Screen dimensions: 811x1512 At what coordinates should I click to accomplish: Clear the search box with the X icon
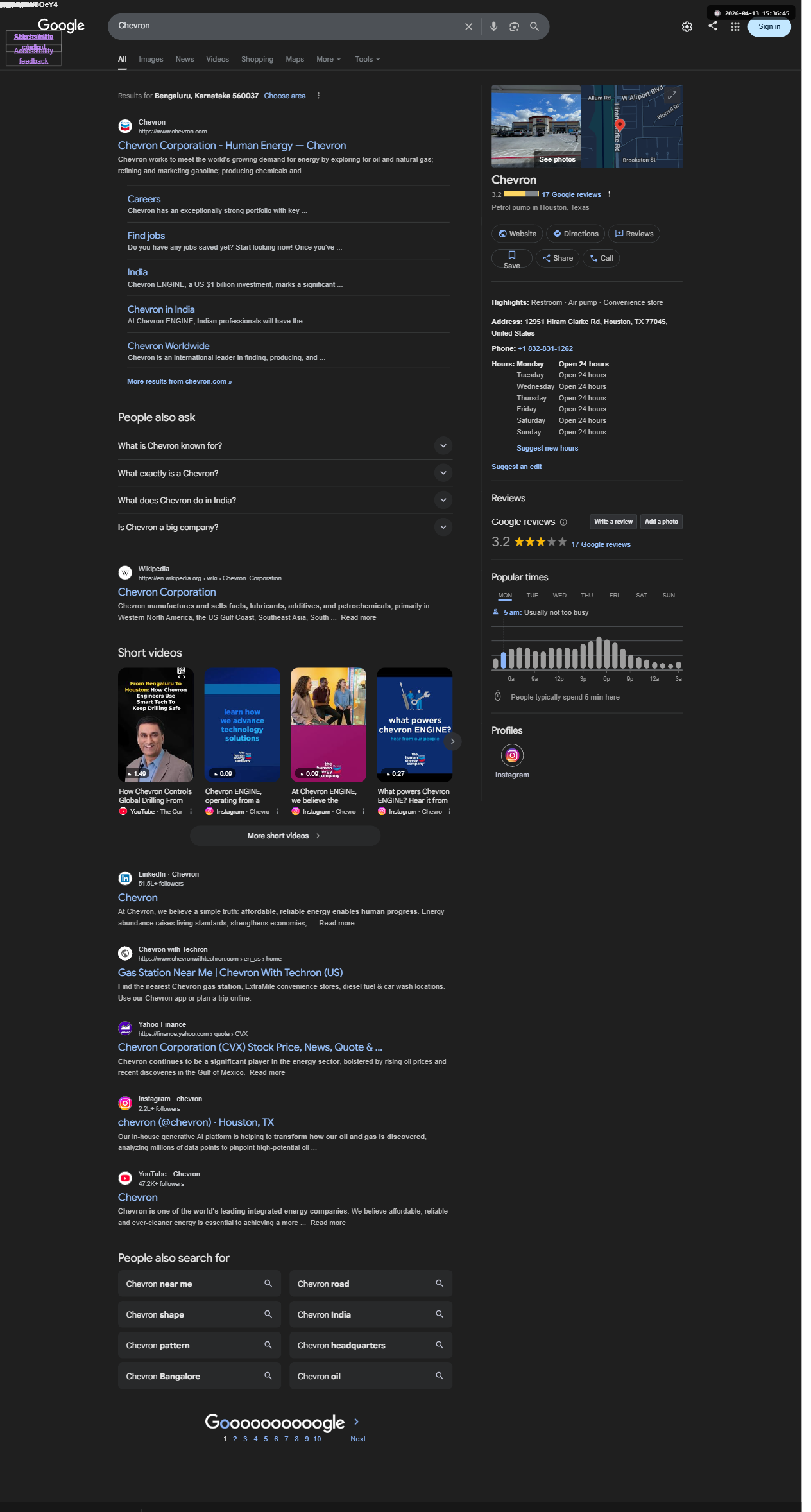[468, 26]
